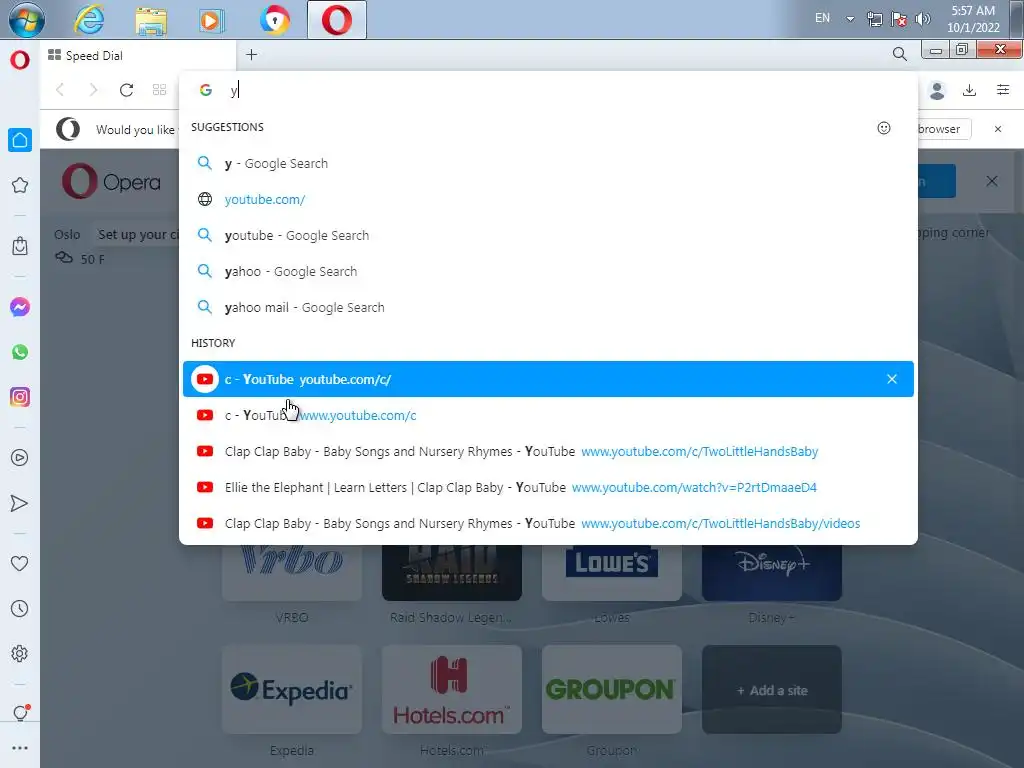
Task: Open the user profile account icon
Action: click(937, 90)
